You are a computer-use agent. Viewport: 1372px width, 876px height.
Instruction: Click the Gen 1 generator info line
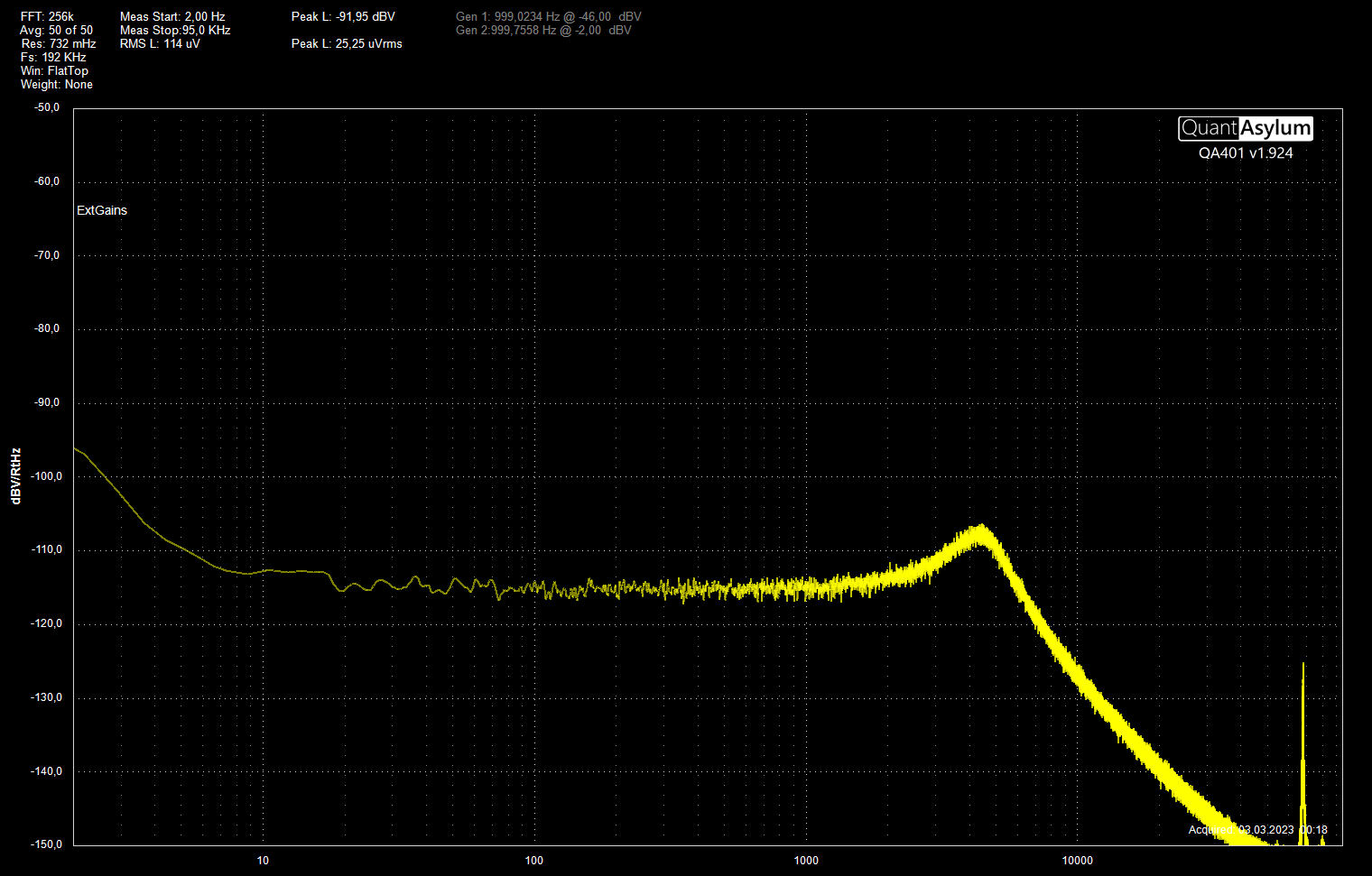click(549, 16)
